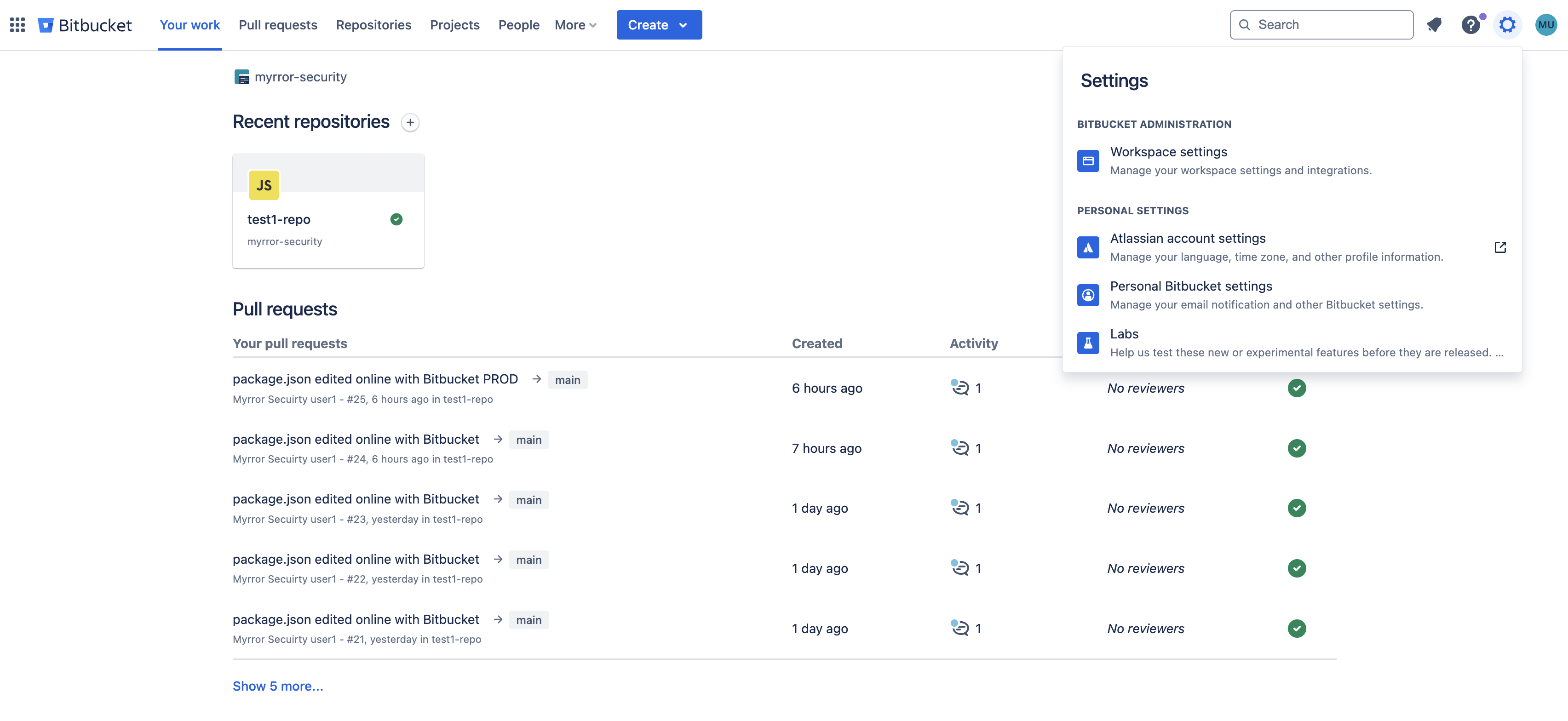The width and height of the screenshot is (1568, 721).
Task: Click '7 hours ago' created cell
Action: point(826,448)
